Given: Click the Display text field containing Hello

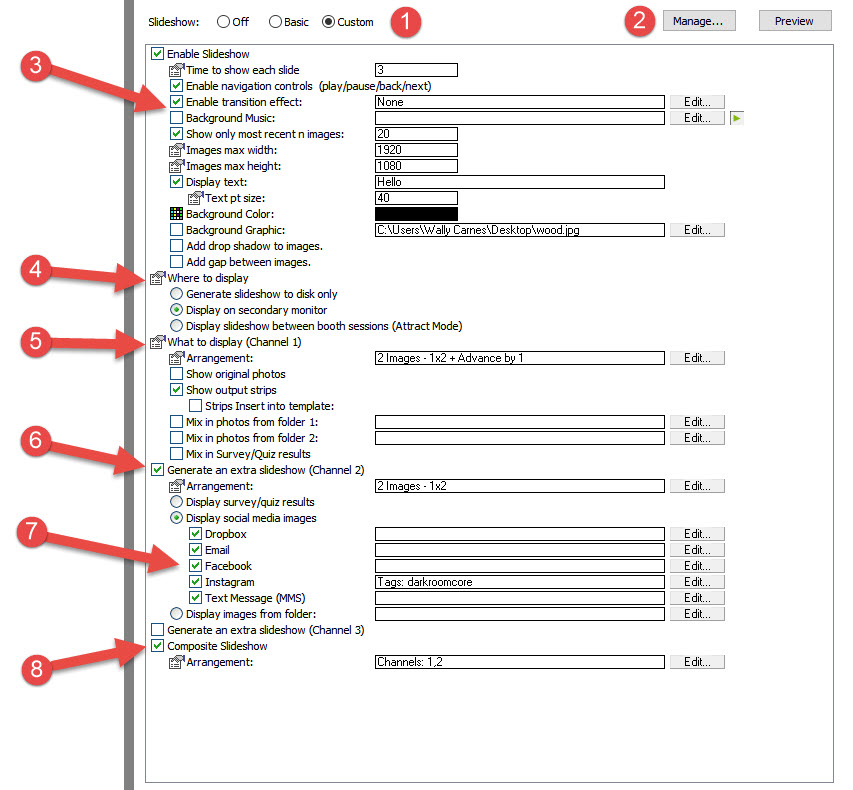Looking at the screenshot, I should click(520, 182).
